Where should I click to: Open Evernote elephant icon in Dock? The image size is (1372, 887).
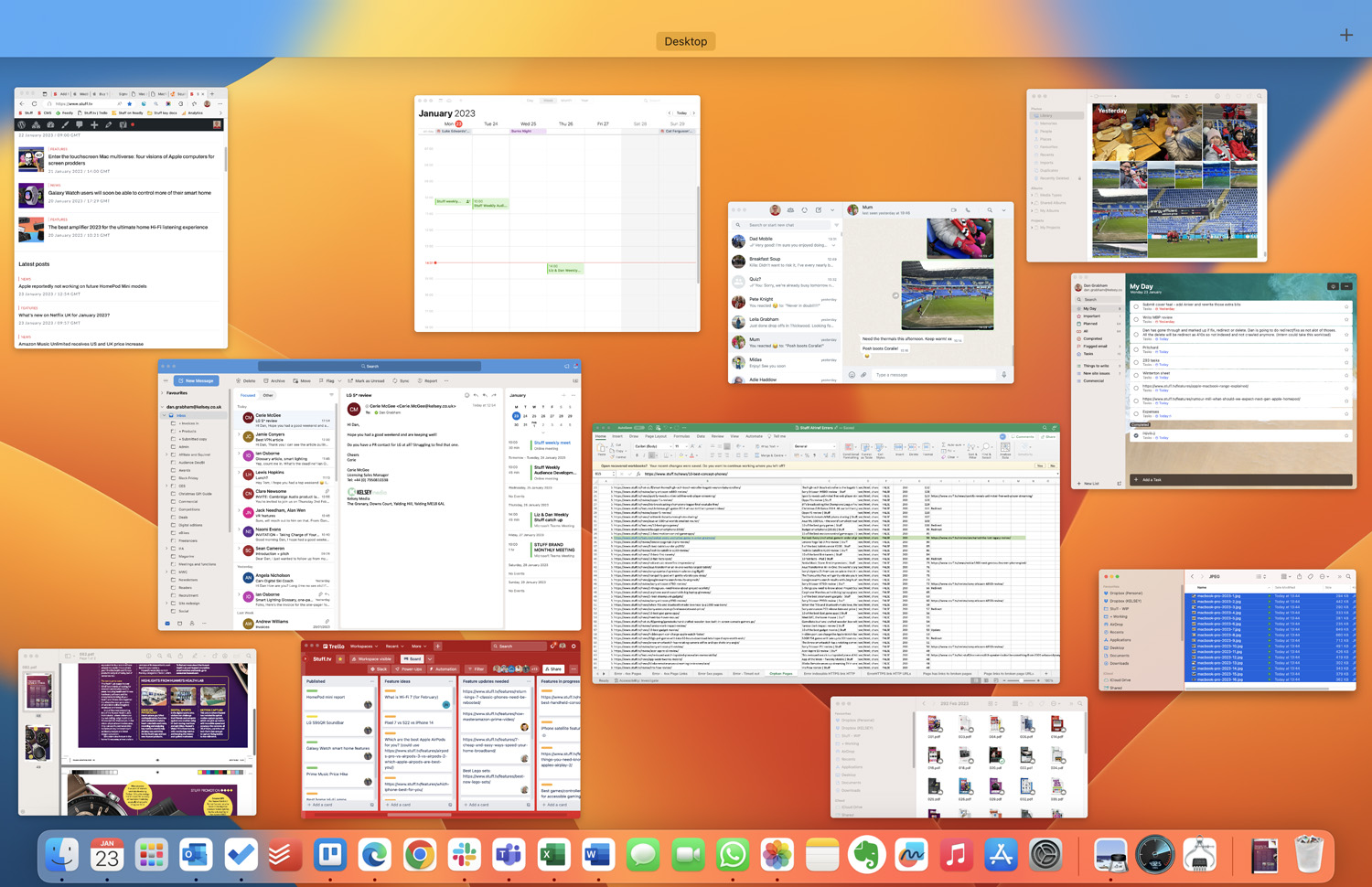click(866, 855)
